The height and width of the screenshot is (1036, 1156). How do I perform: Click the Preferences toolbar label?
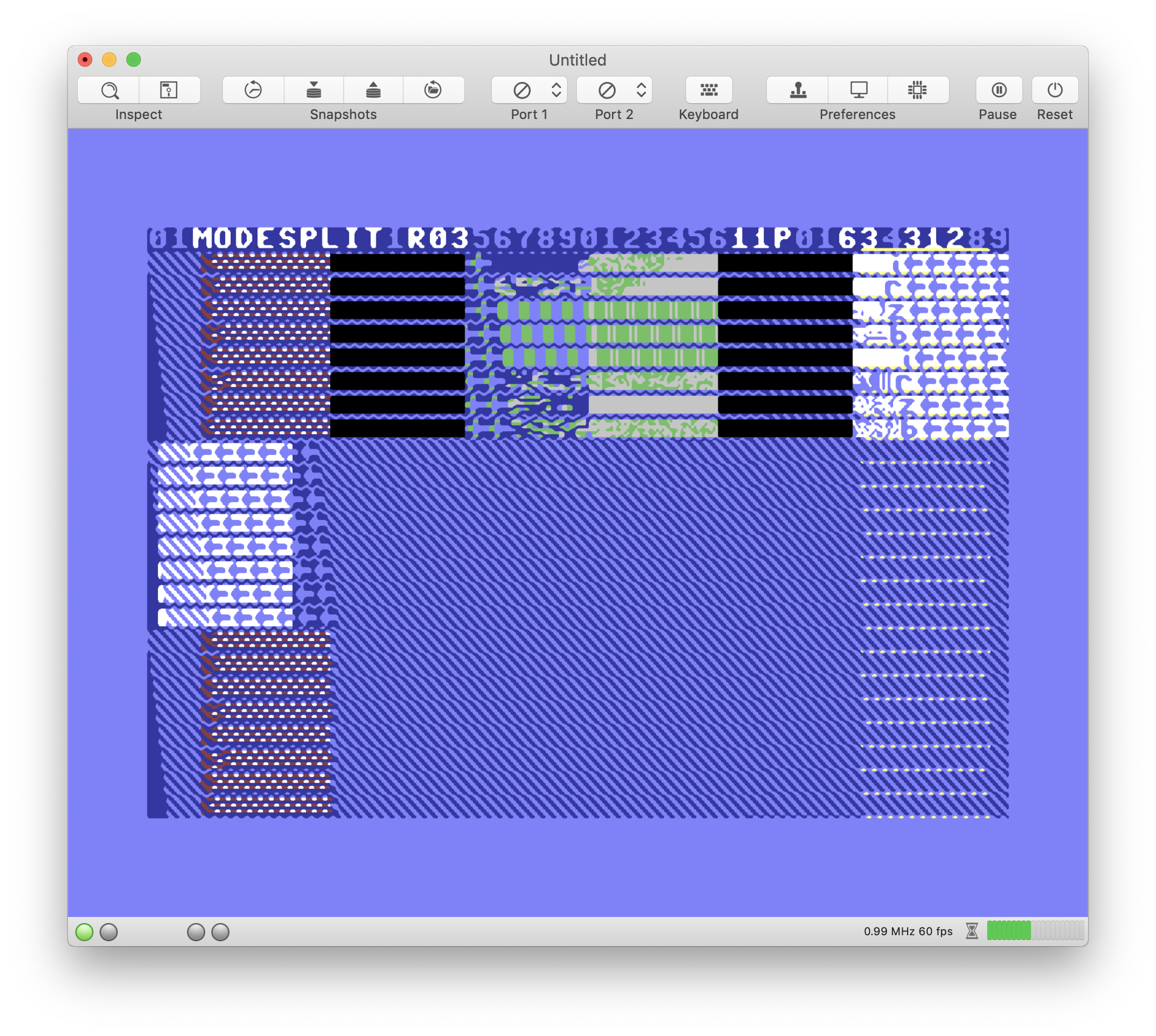click(857, 114)
